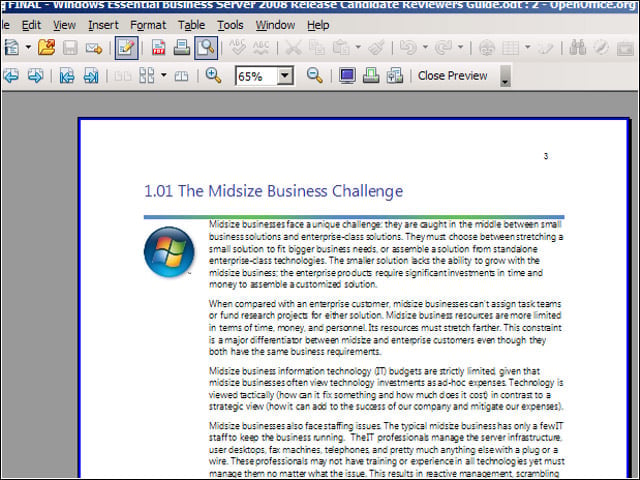Open the Redo history dropdown arrow
The height and width of the screenshot is (480, 640).
tap(460, 48)
